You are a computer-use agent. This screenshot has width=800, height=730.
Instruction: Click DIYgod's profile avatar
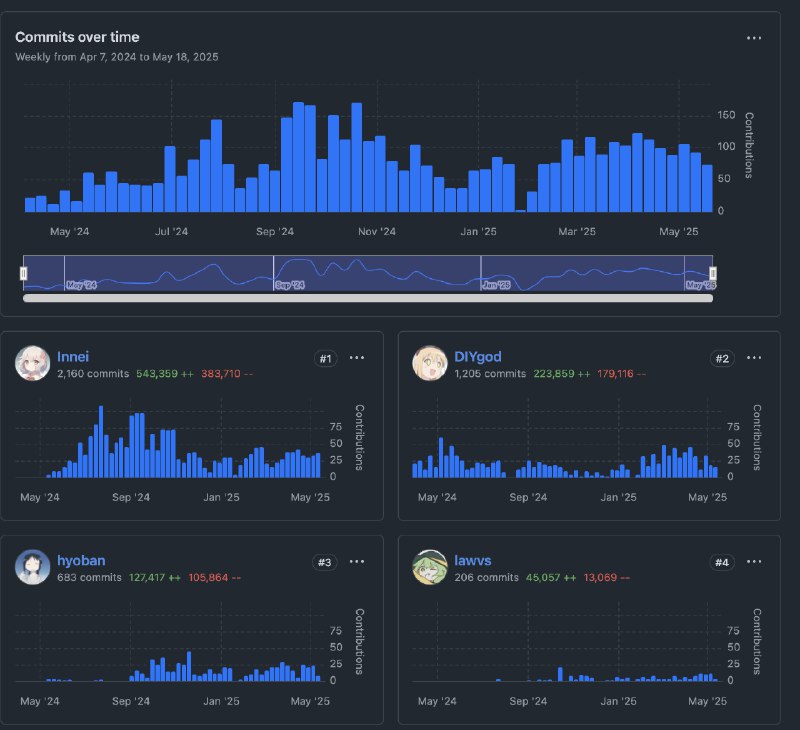coord(430,364)
